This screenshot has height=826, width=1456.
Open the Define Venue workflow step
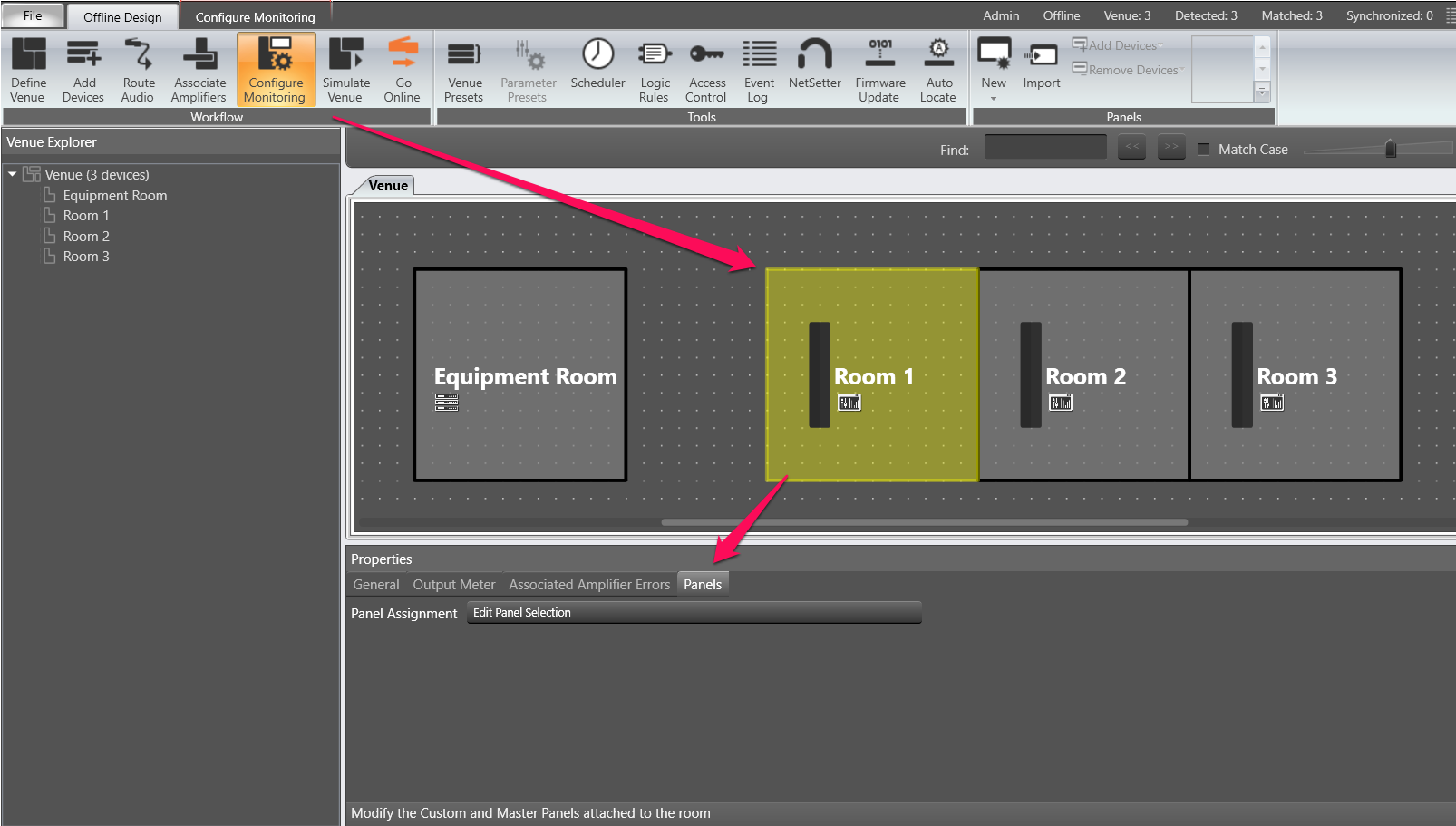(x=28, y=70)
